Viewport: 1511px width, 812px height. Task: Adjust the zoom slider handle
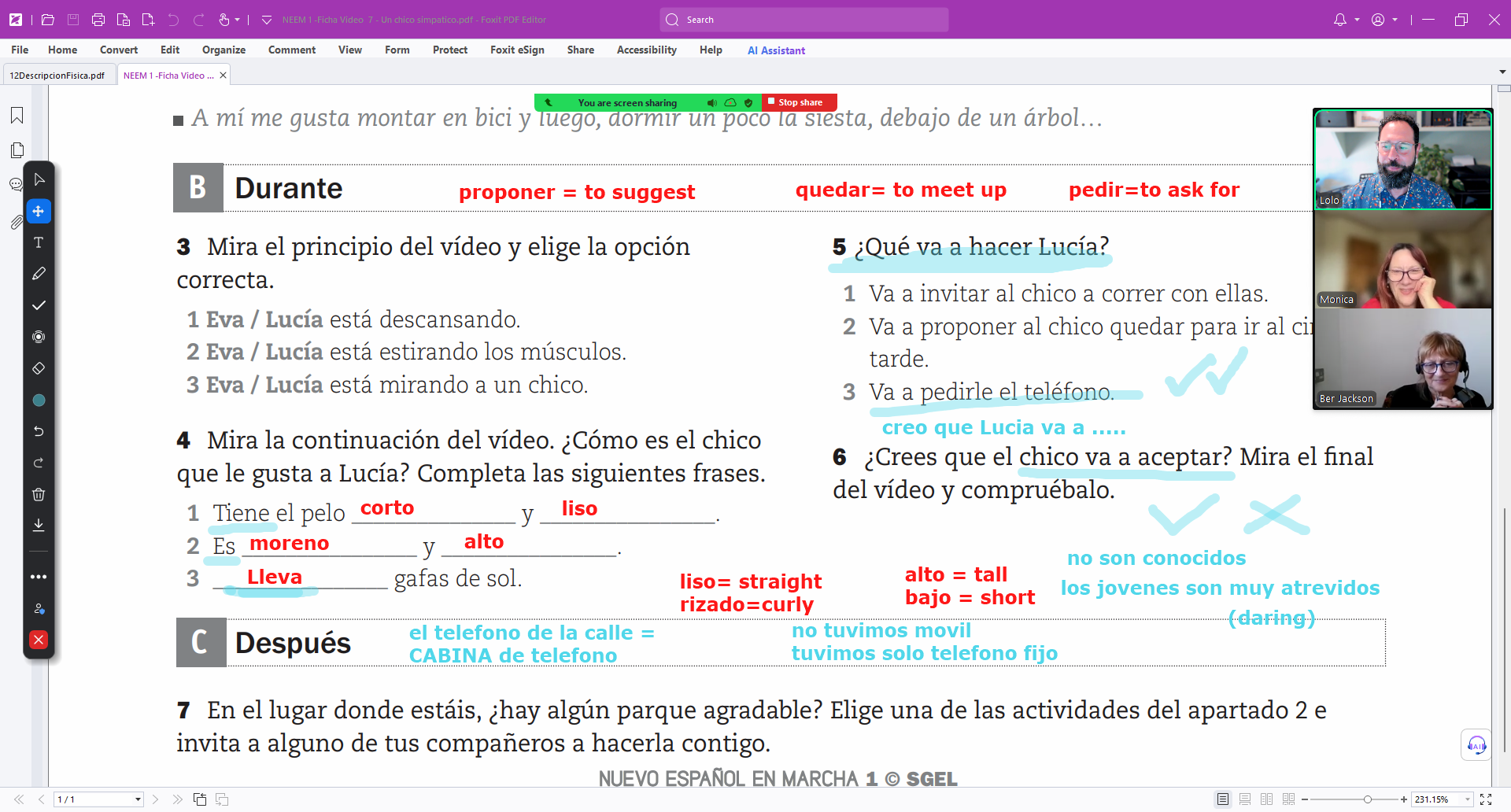(1368, 799)
